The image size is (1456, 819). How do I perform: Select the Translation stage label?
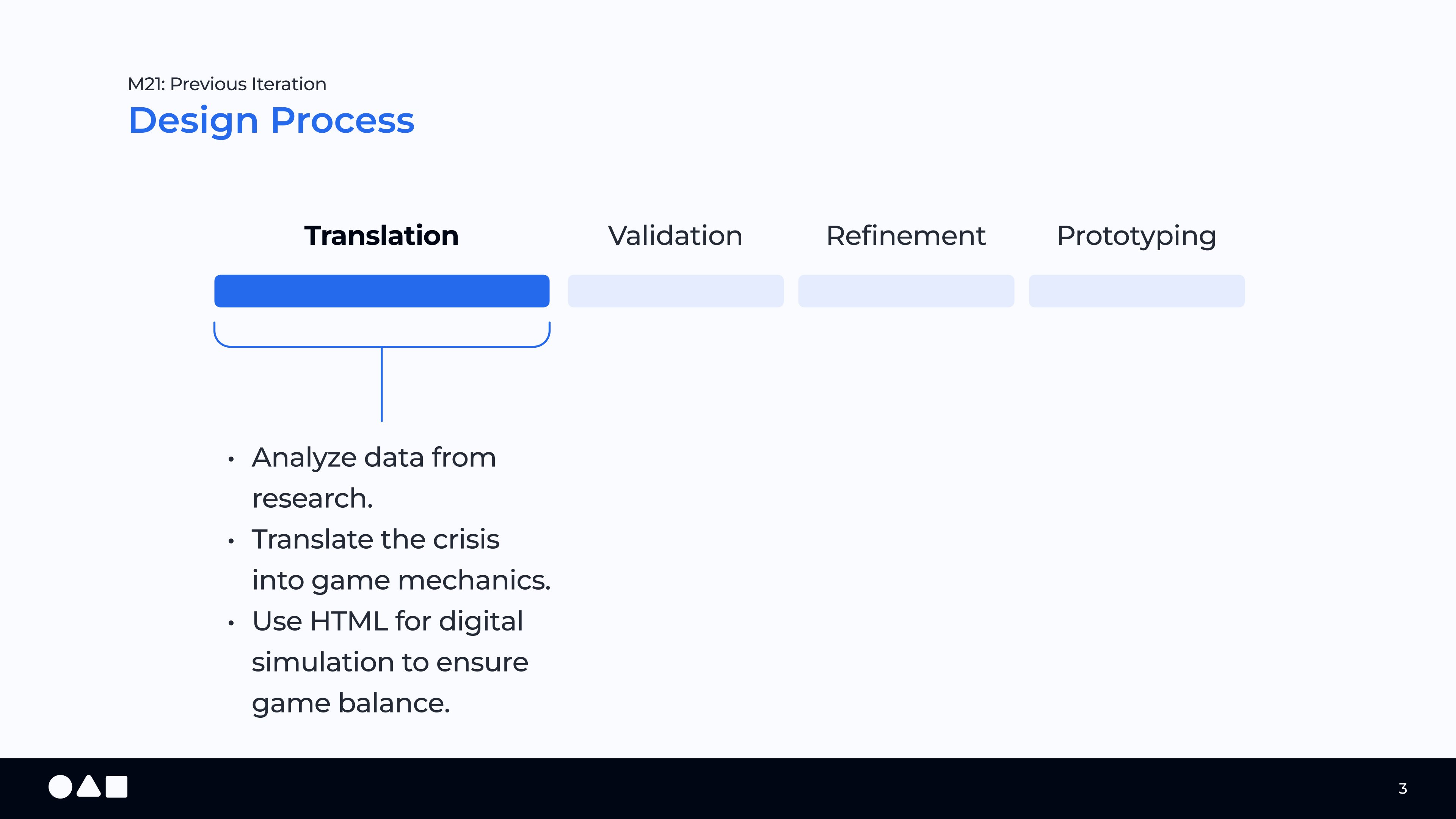(381, 236)
